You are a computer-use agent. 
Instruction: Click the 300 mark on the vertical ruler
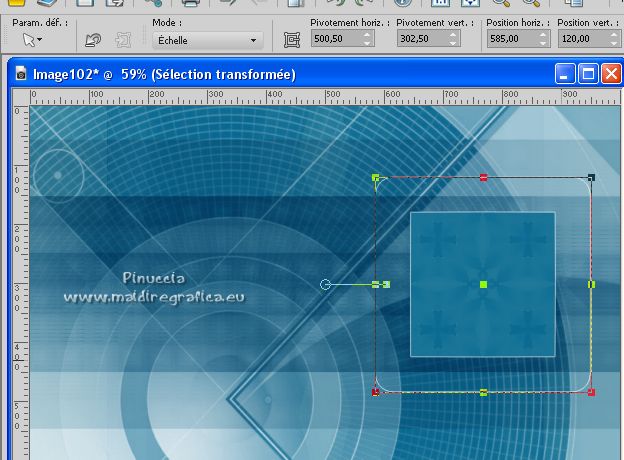(x=17, y=297)
